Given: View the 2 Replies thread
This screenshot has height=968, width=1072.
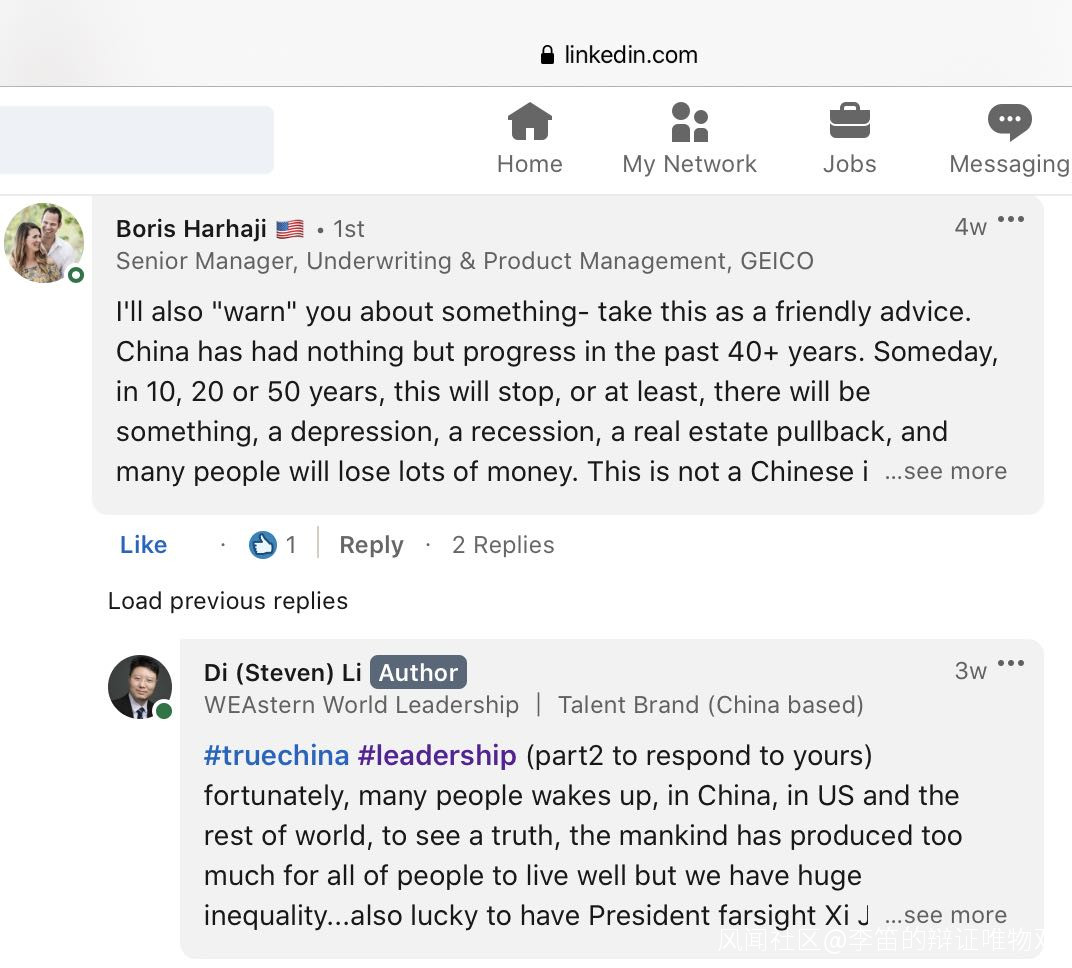Looking at the screenshot, I should click(503, 545).
